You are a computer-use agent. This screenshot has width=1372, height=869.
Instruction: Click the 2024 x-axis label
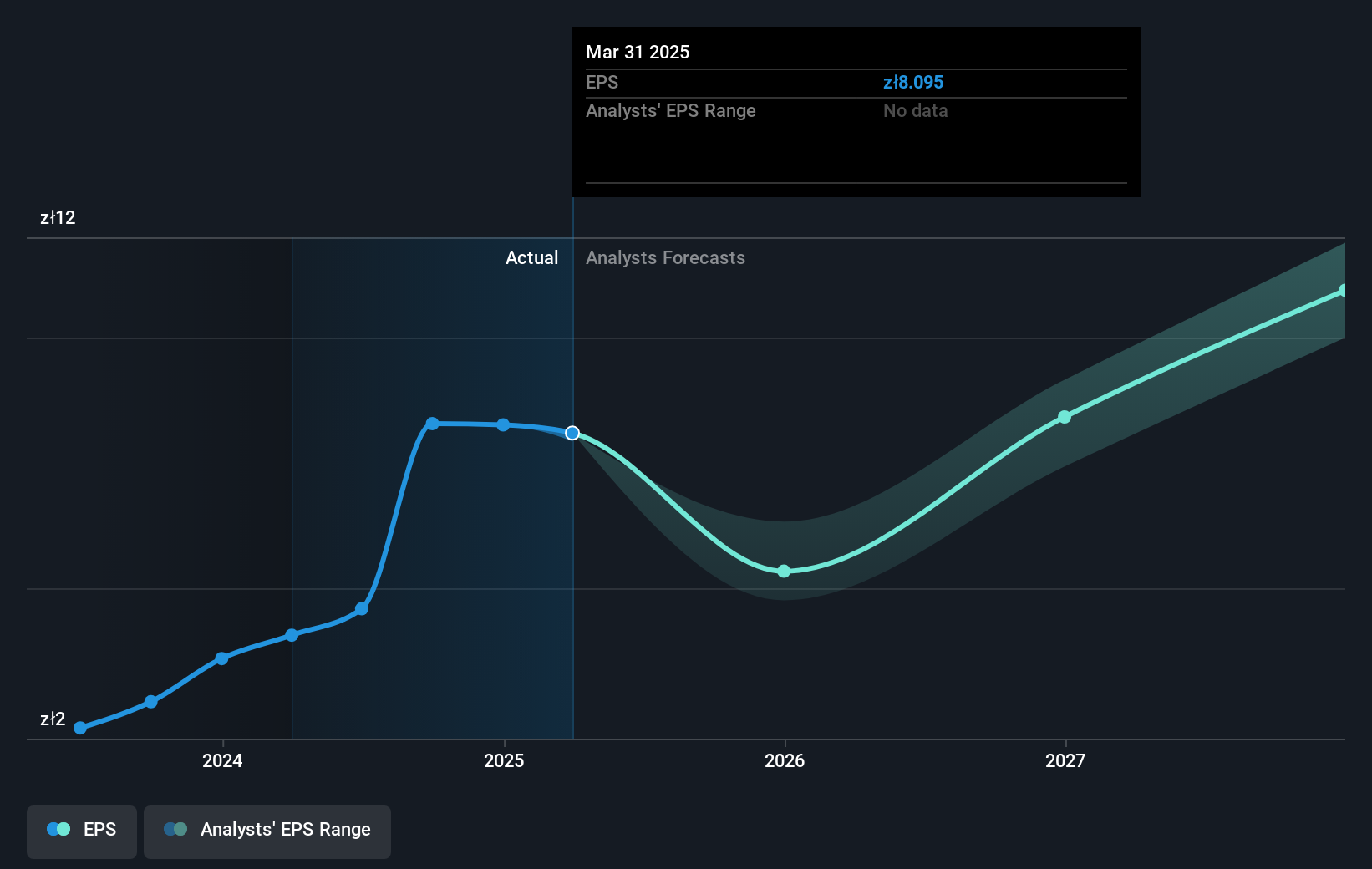coord(222,760)
